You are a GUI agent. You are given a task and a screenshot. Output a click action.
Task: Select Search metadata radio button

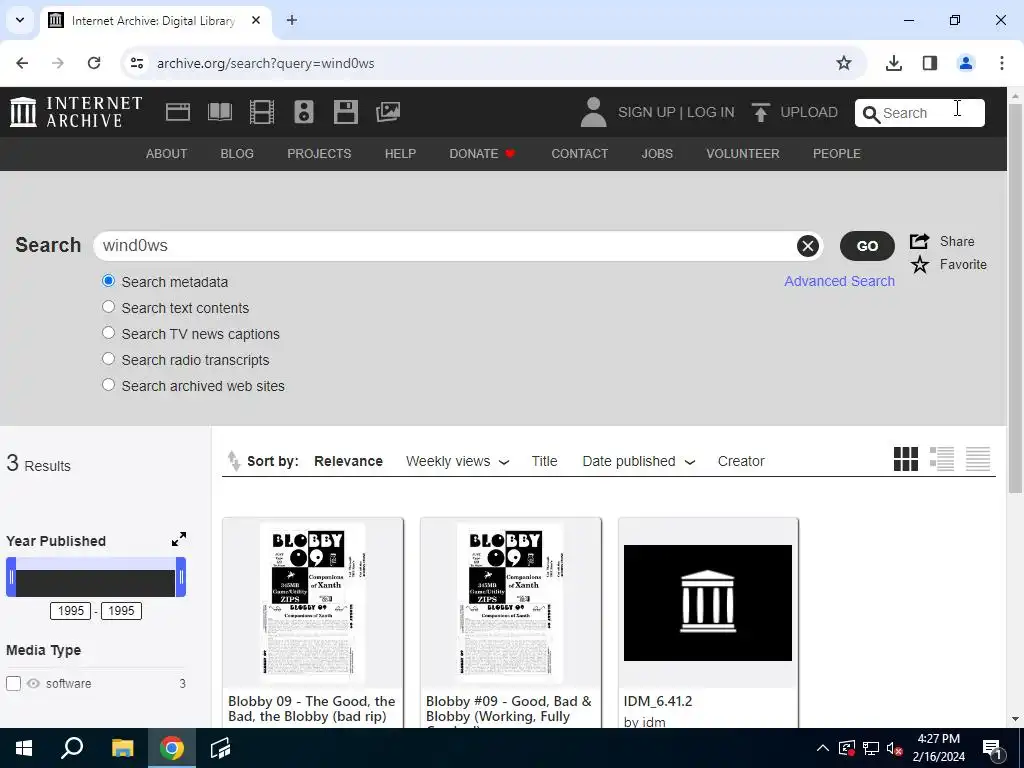[108, 281]
